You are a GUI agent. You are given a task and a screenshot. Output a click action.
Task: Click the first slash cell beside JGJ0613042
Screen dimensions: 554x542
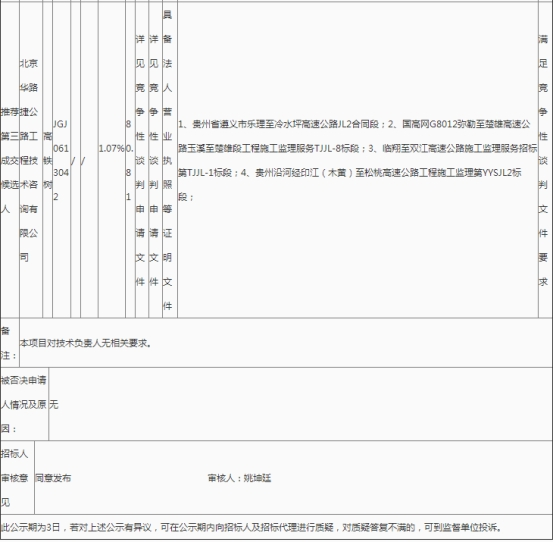tap(75, 161)
